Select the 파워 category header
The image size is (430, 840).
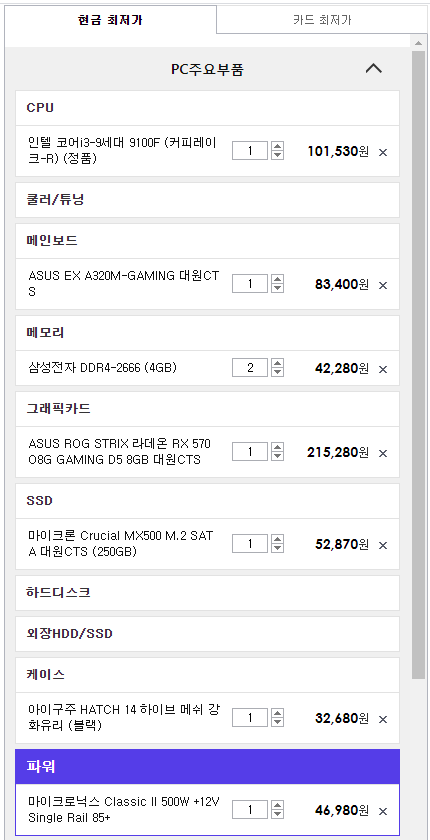207,767
